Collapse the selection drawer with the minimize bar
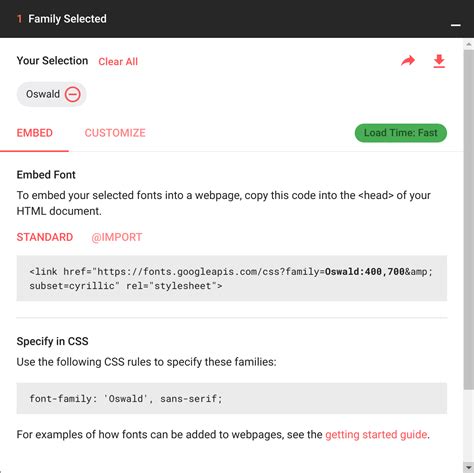474x473 pixels. (x=455, y=25)
